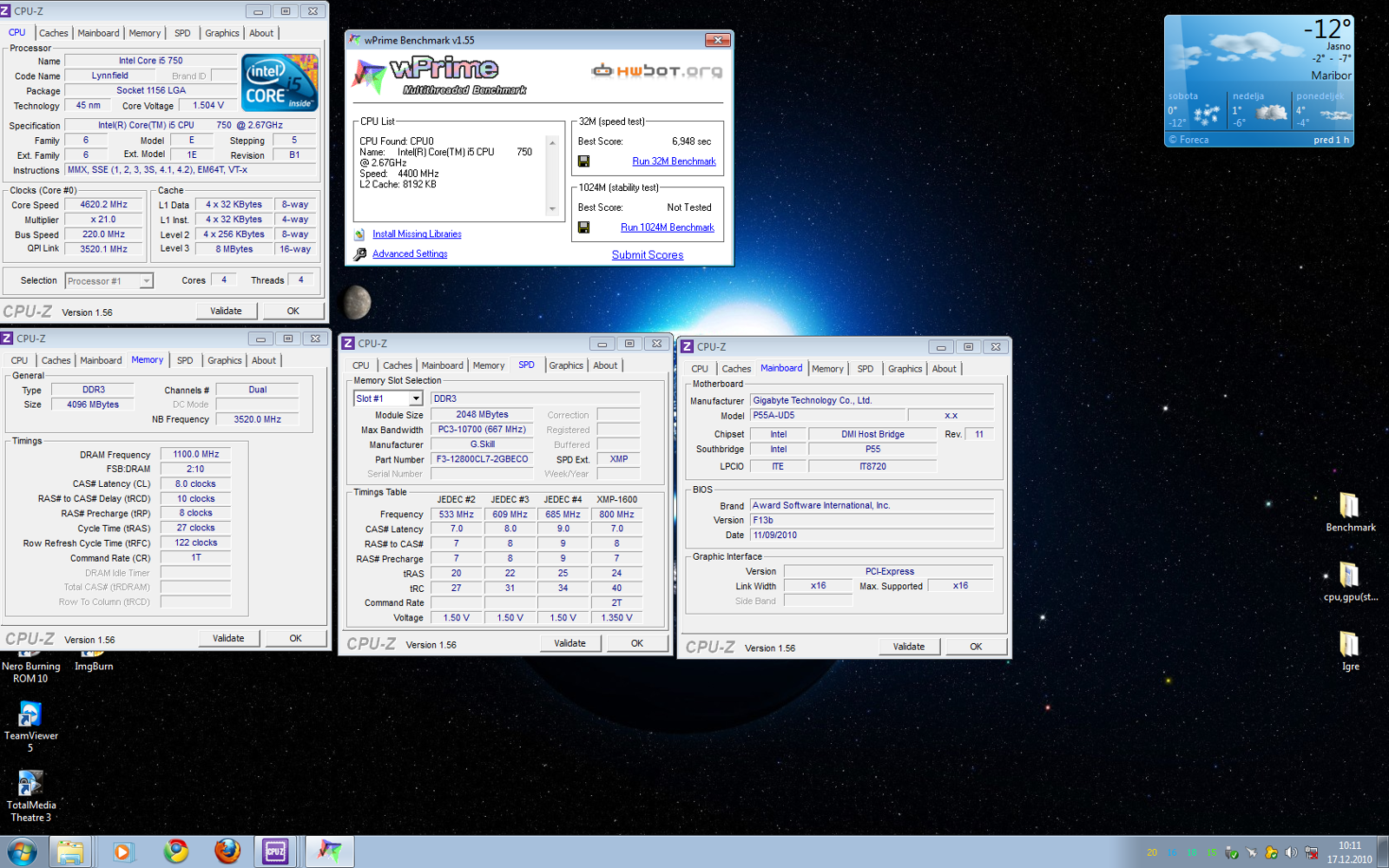
Task: Click the CPU List scrollbar up arrow
Action: pyautogui.click(x=552, y=141)
